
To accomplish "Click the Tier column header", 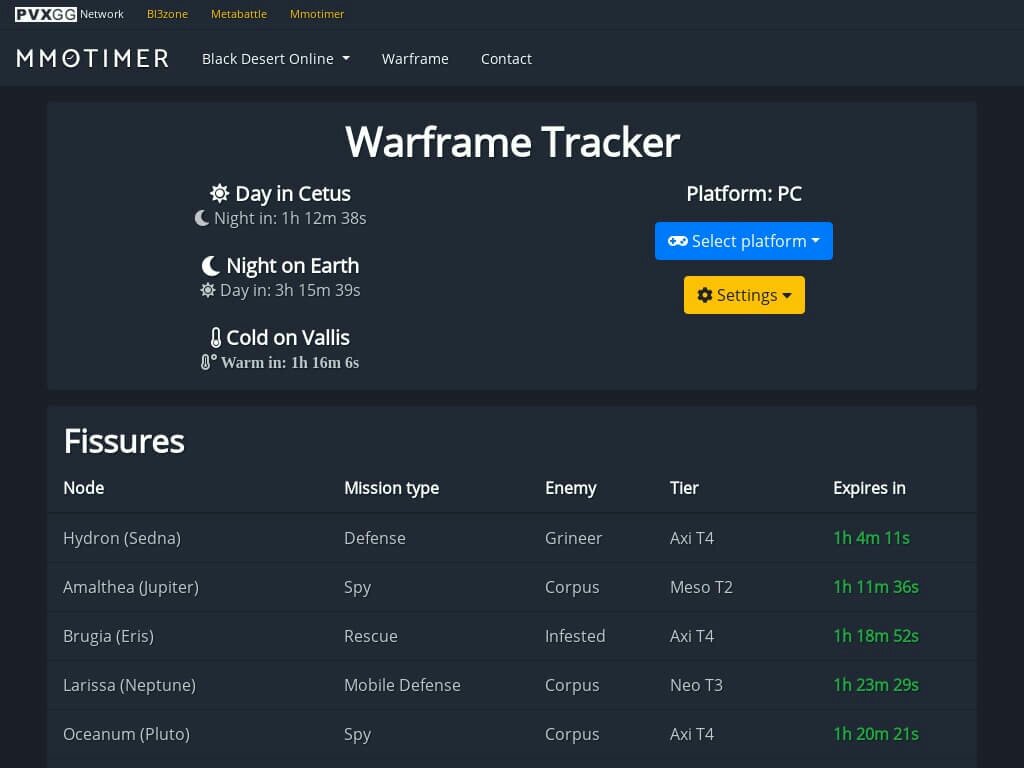I will tap(684, 488).
